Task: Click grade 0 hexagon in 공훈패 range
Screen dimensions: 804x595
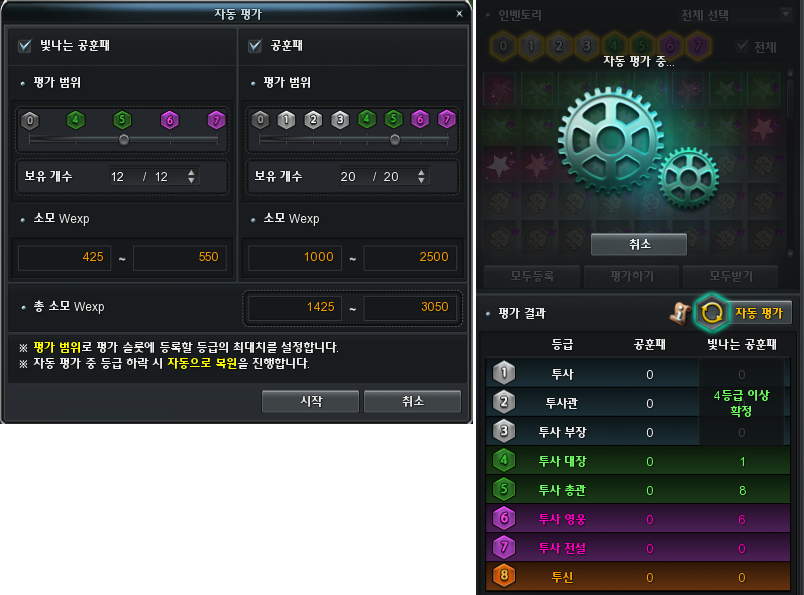Action: tap(260, 120)
